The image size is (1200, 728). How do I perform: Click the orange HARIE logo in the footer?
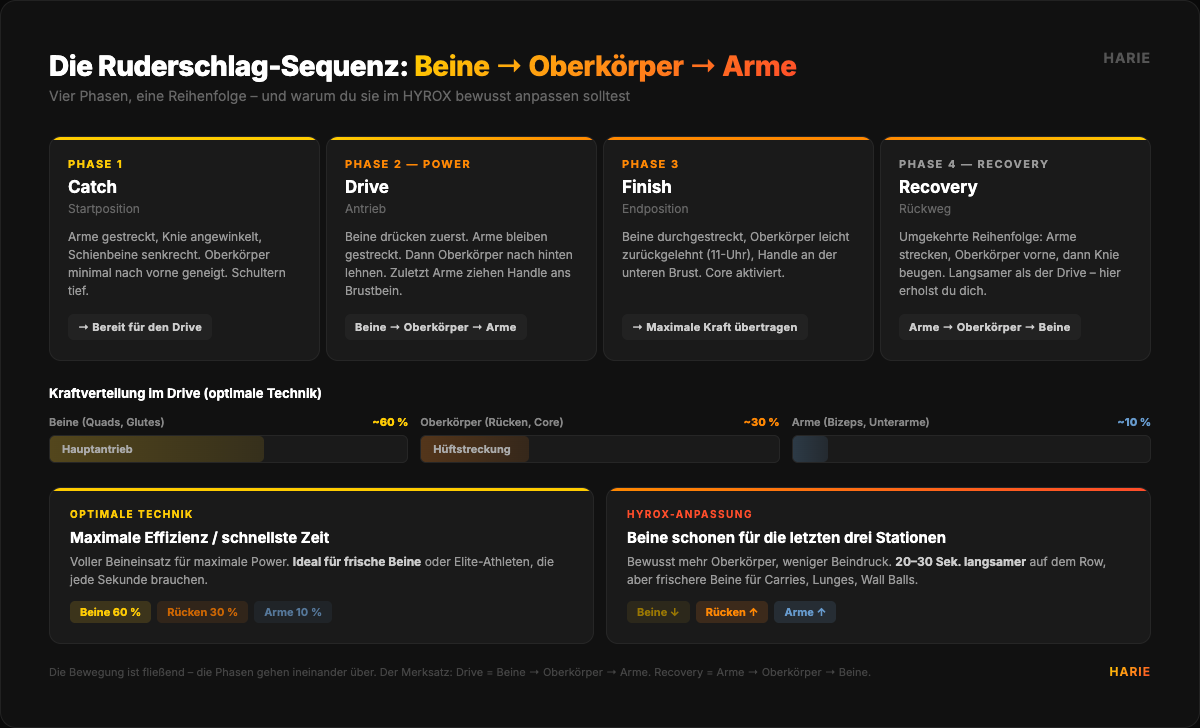pyautogui.click(x=1129, y=672)
